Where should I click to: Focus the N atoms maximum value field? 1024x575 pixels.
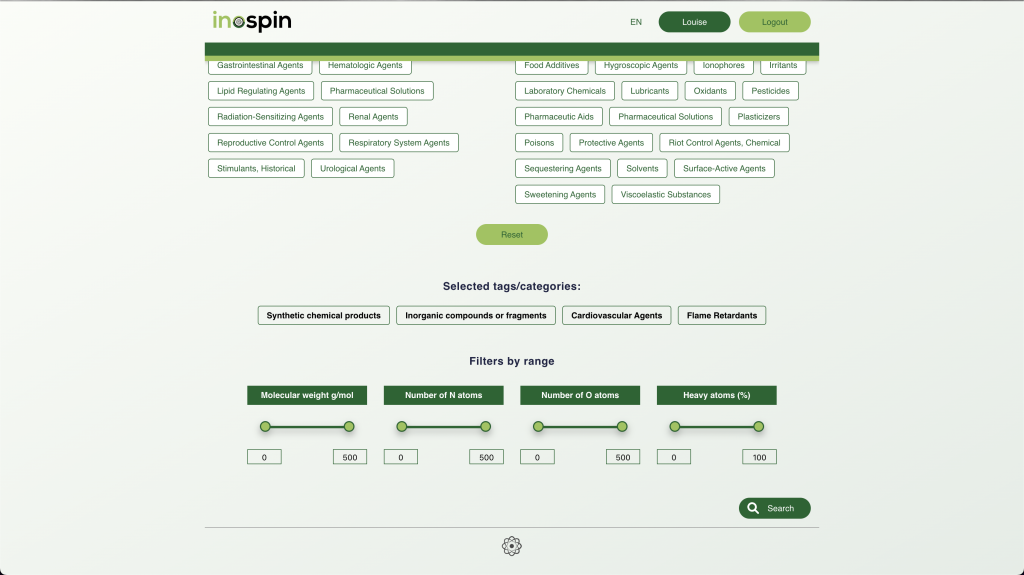[487, 457]
